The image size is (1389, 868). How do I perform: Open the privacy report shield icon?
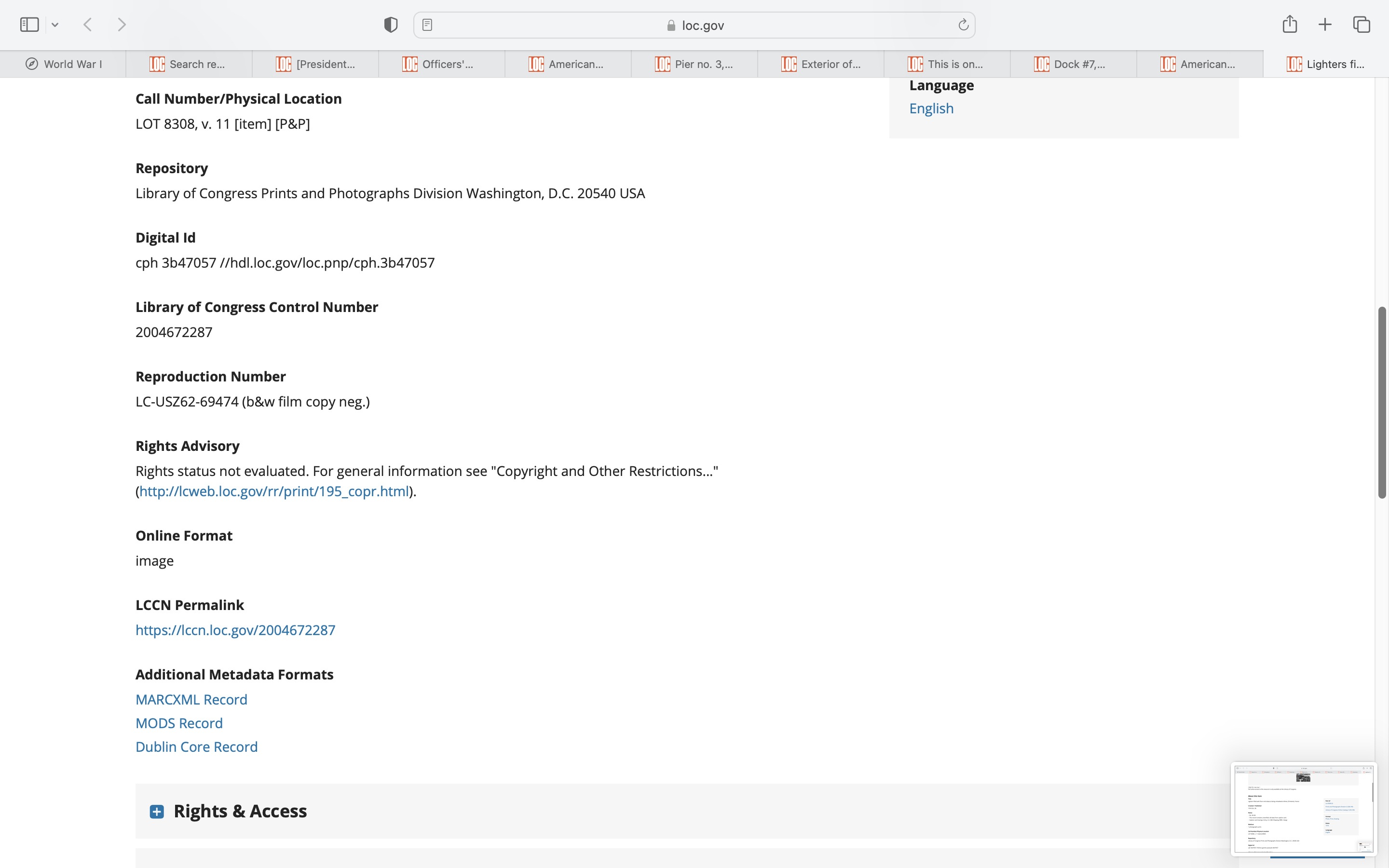(x=390, y=25)
